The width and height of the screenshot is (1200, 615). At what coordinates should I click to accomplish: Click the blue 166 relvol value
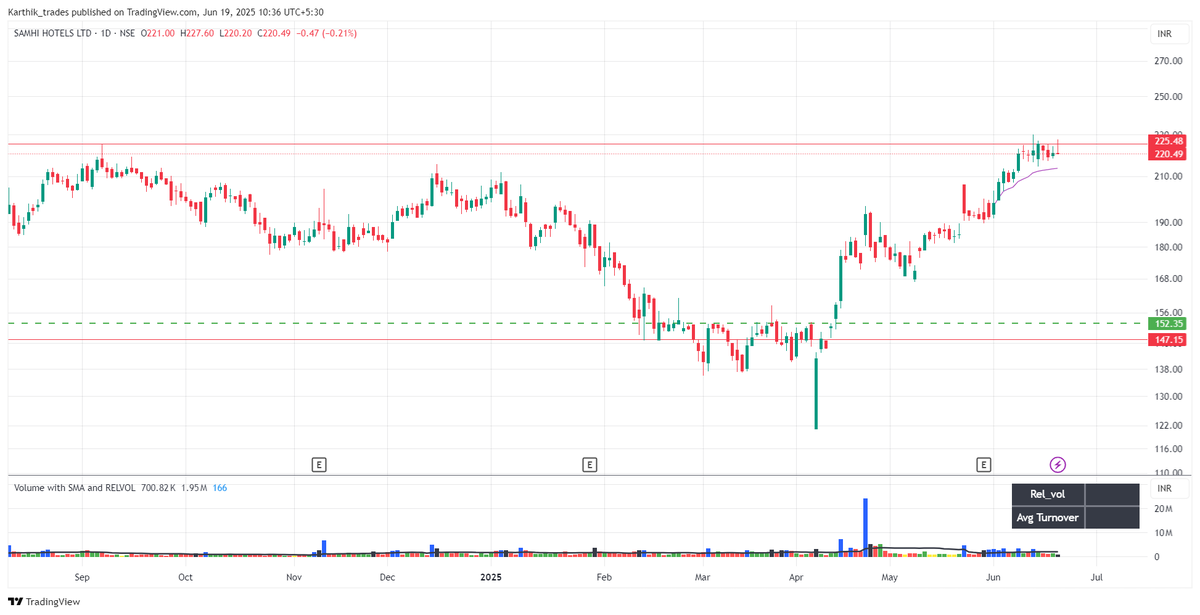[x=221, y=487]
